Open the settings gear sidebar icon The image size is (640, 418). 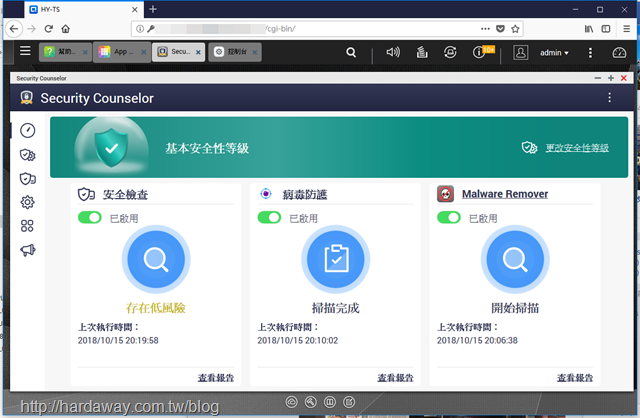[27, 202]
